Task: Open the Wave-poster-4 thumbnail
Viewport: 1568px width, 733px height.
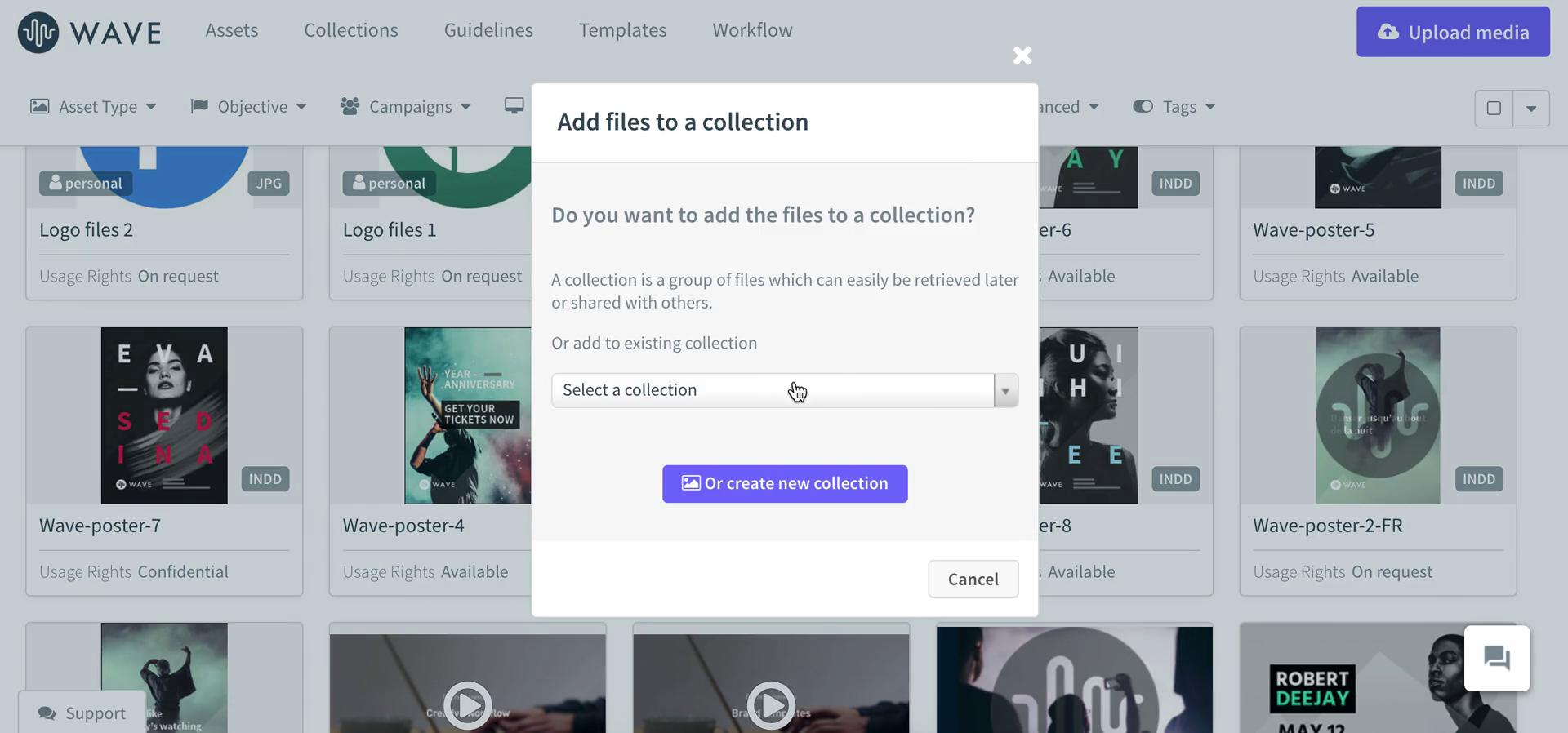Action: (468, 415)
